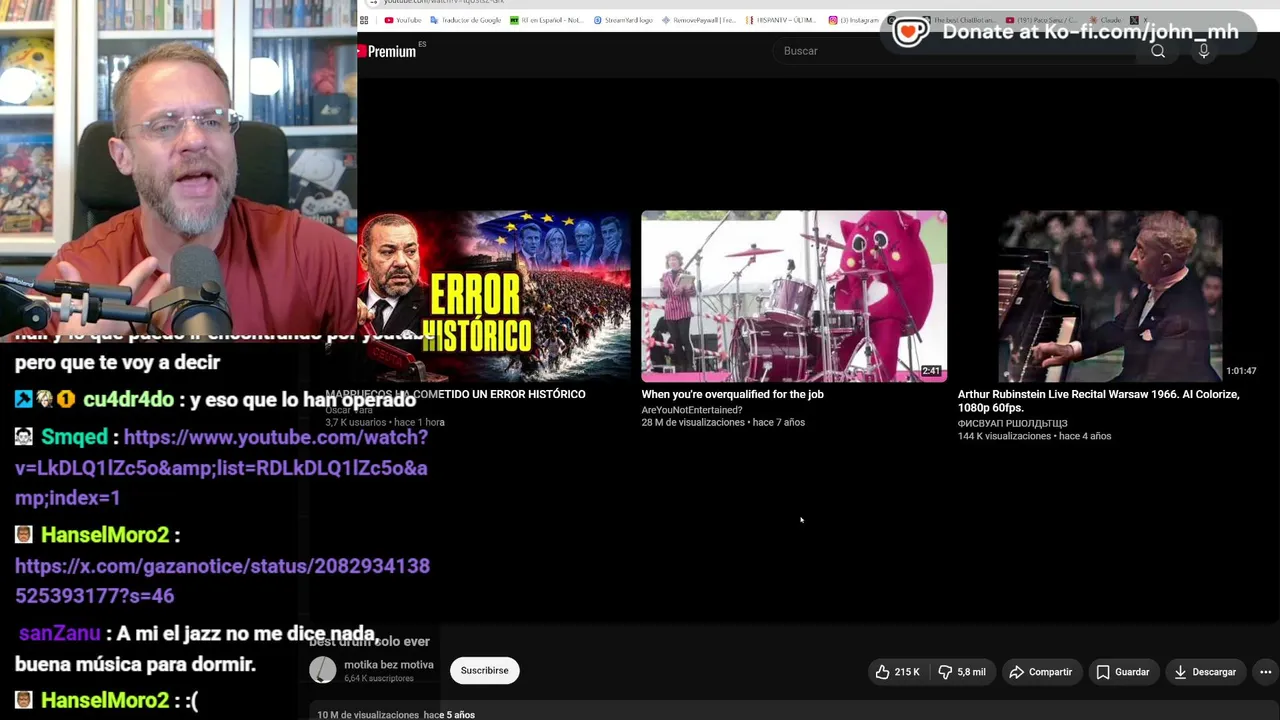Screen dimensions: 1280x720
Task: Click the '28 M de visualizaciones' text
Action: pyautogui.click(x=693, y=423)
